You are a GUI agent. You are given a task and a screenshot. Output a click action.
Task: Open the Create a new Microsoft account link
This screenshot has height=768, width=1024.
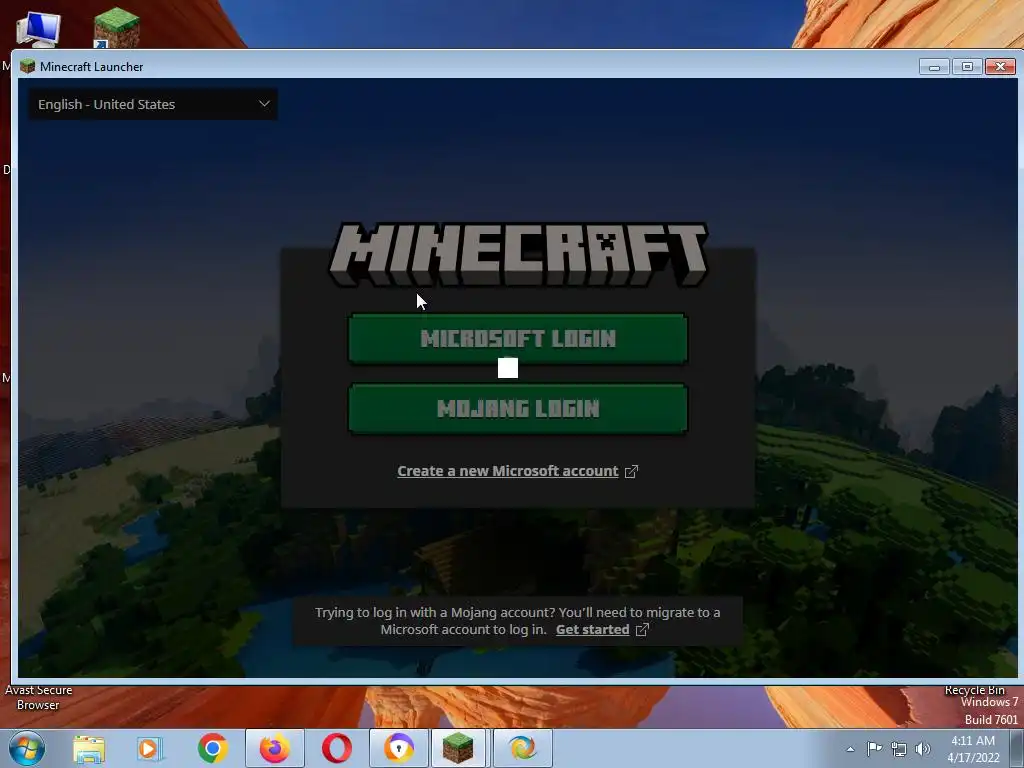507,471
